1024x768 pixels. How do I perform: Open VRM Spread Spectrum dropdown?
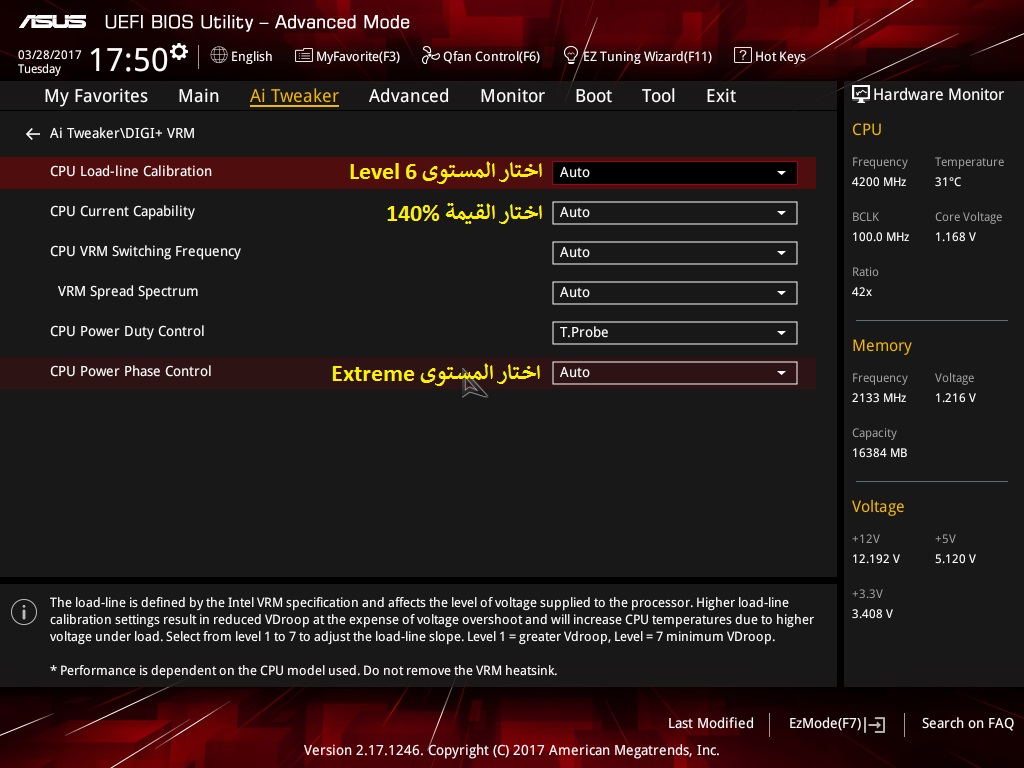[x=675, y=293]
